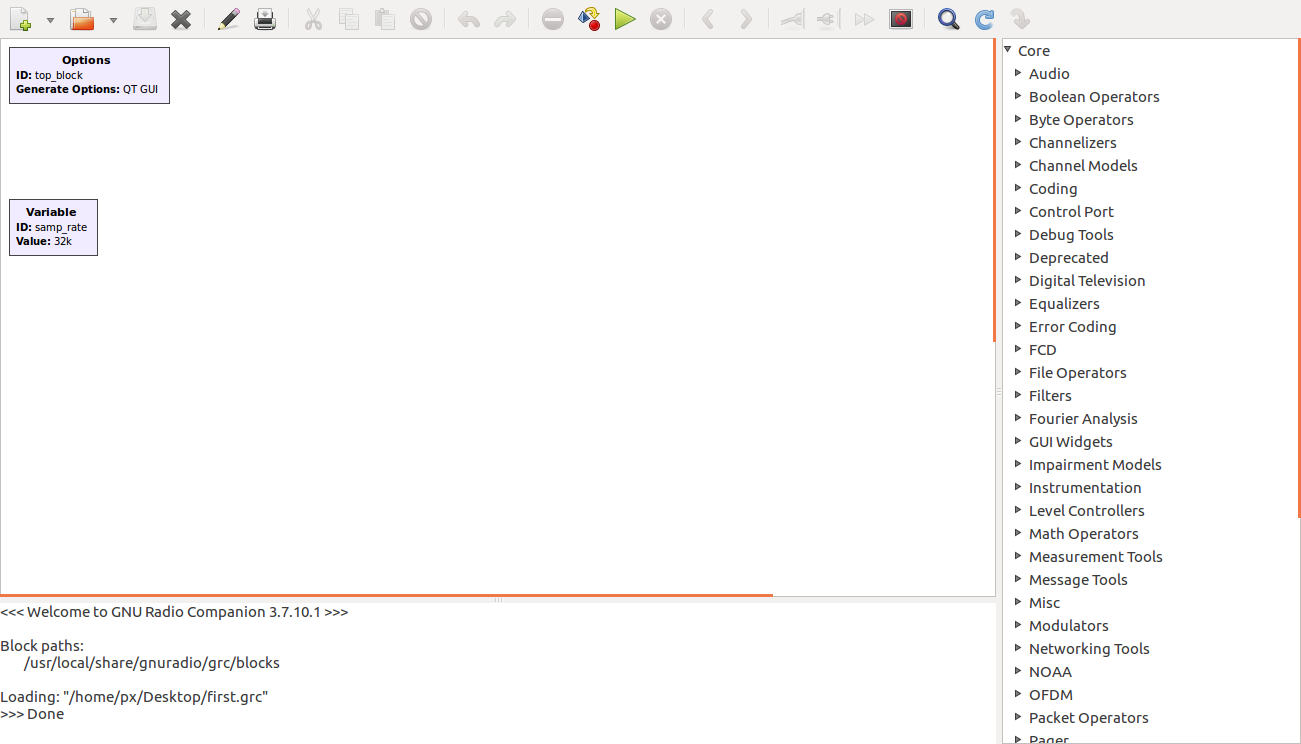Image resolution: width=1301 pixels, height=744 pixels.
Task: Click the Redo arrow icon
Action: (505, 19)
